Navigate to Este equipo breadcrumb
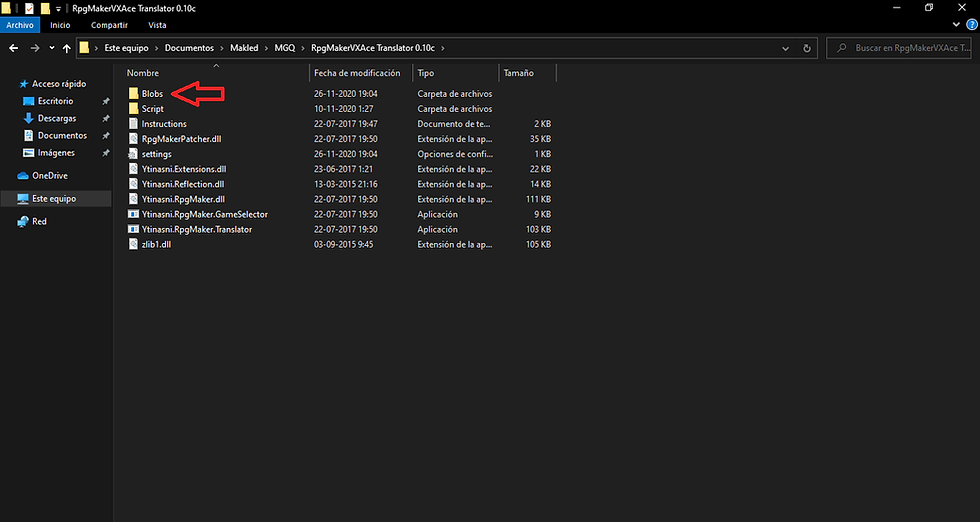Screen dimensions: 980x522 126,48
